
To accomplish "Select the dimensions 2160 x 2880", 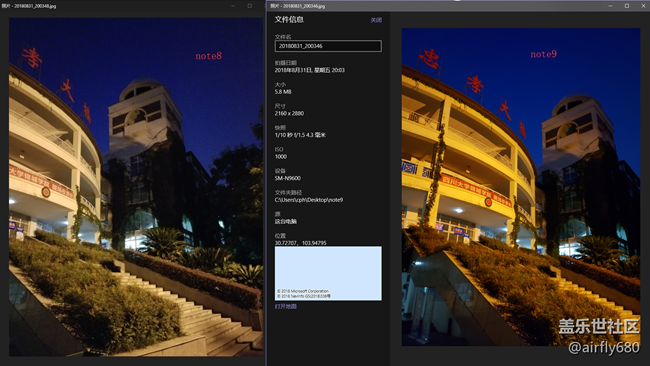I will pos(289,113).
